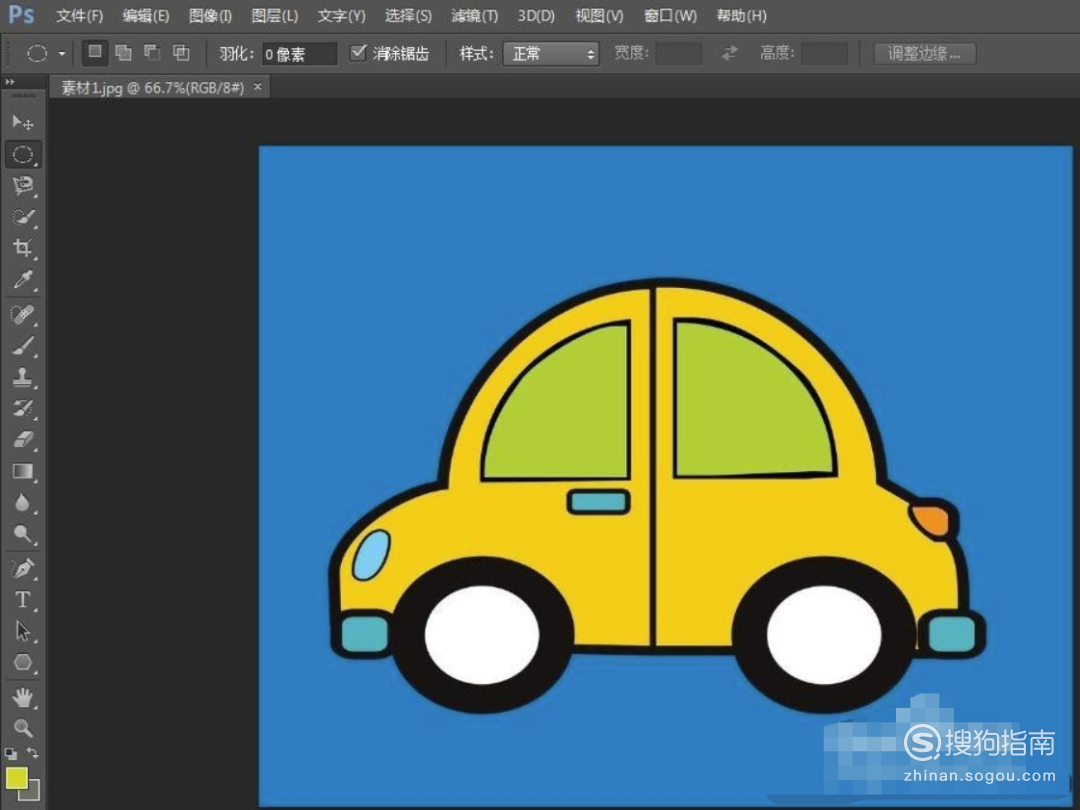Viewport: 1080px width, 810px height.
Task: Select the Brush tool
Action: [23, 346]
